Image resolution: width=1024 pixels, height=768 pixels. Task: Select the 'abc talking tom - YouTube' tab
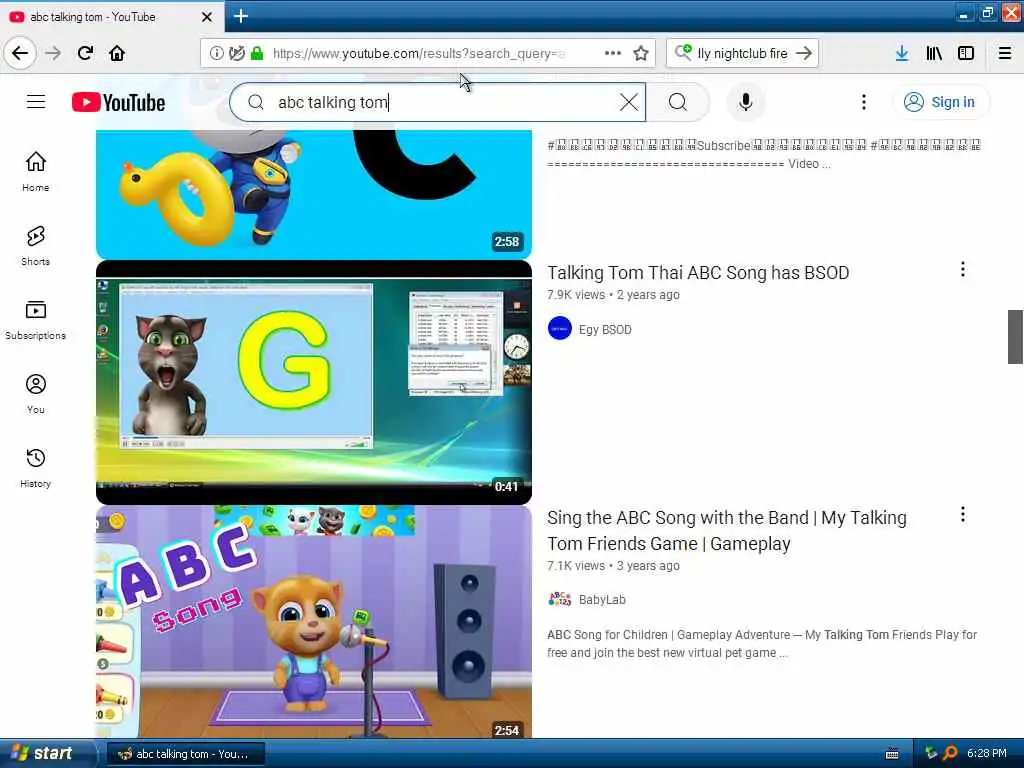[x=112, y=17]
